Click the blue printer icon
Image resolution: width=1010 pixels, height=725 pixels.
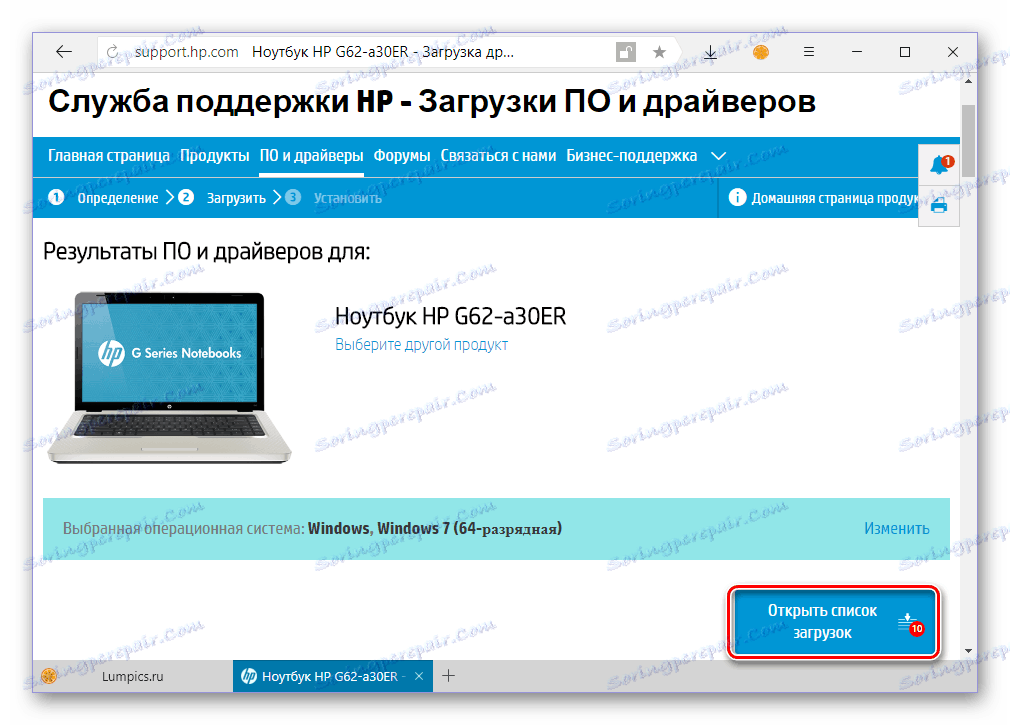pyautogui.click(x=938, y=204)
